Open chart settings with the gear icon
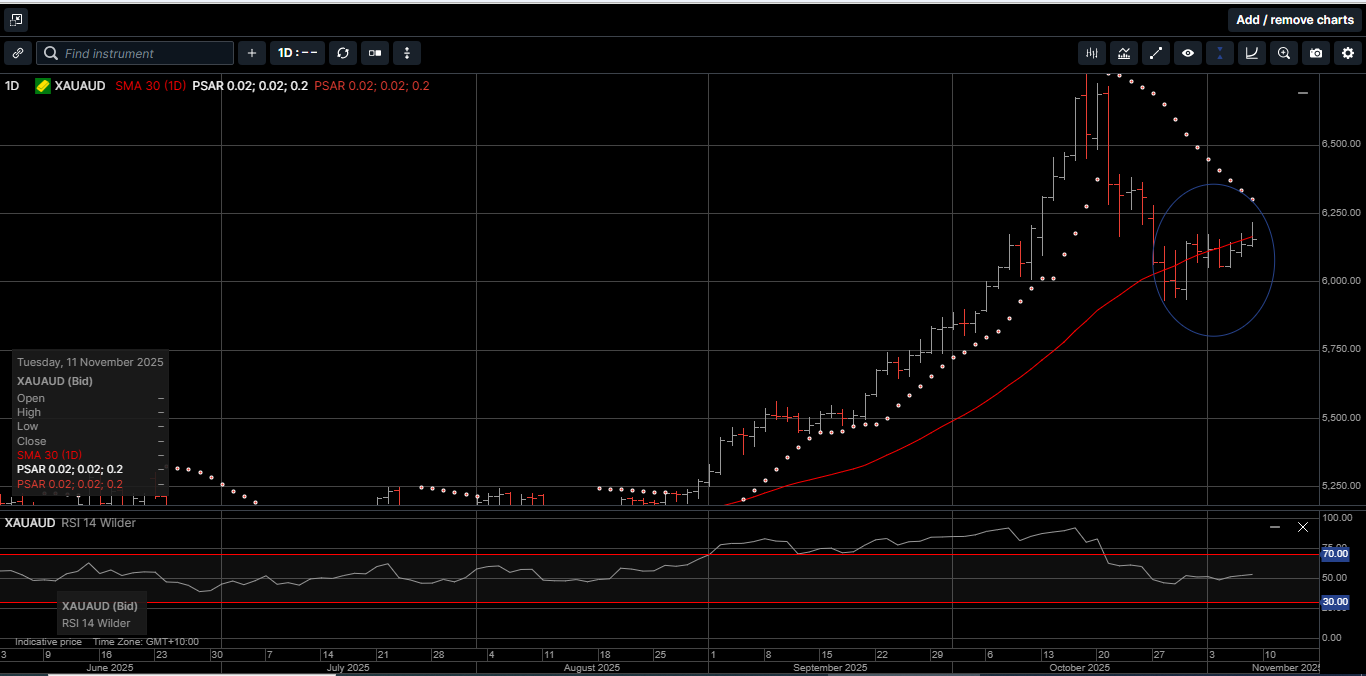 [1347, 53]
